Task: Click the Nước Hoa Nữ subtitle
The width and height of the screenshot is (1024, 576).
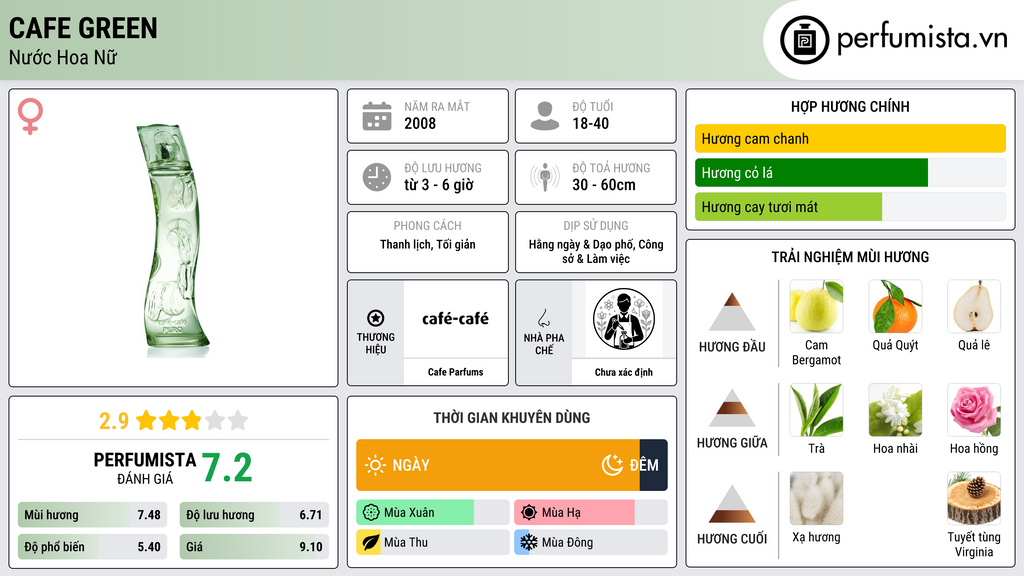Action: (x=63, y=57)
